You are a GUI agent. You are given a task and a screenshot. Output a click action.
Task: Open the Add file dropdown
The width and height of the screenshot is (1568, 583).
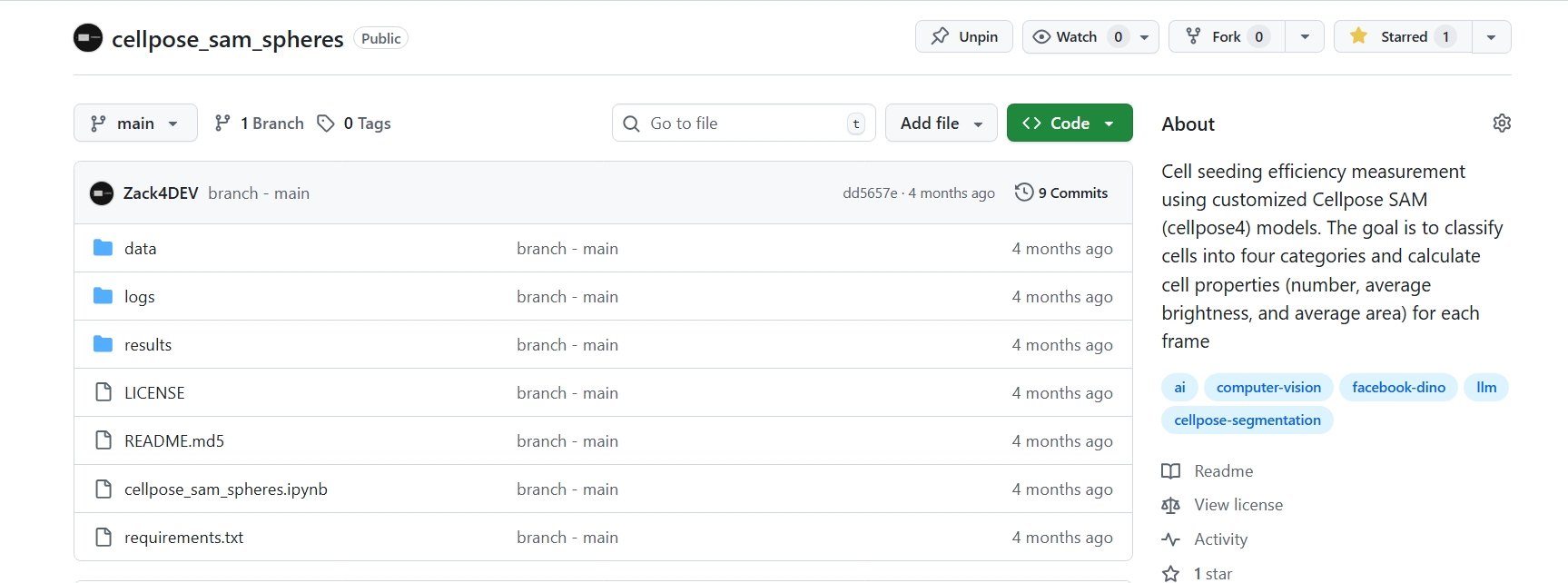pyautogui.click(x=942, y=123)
